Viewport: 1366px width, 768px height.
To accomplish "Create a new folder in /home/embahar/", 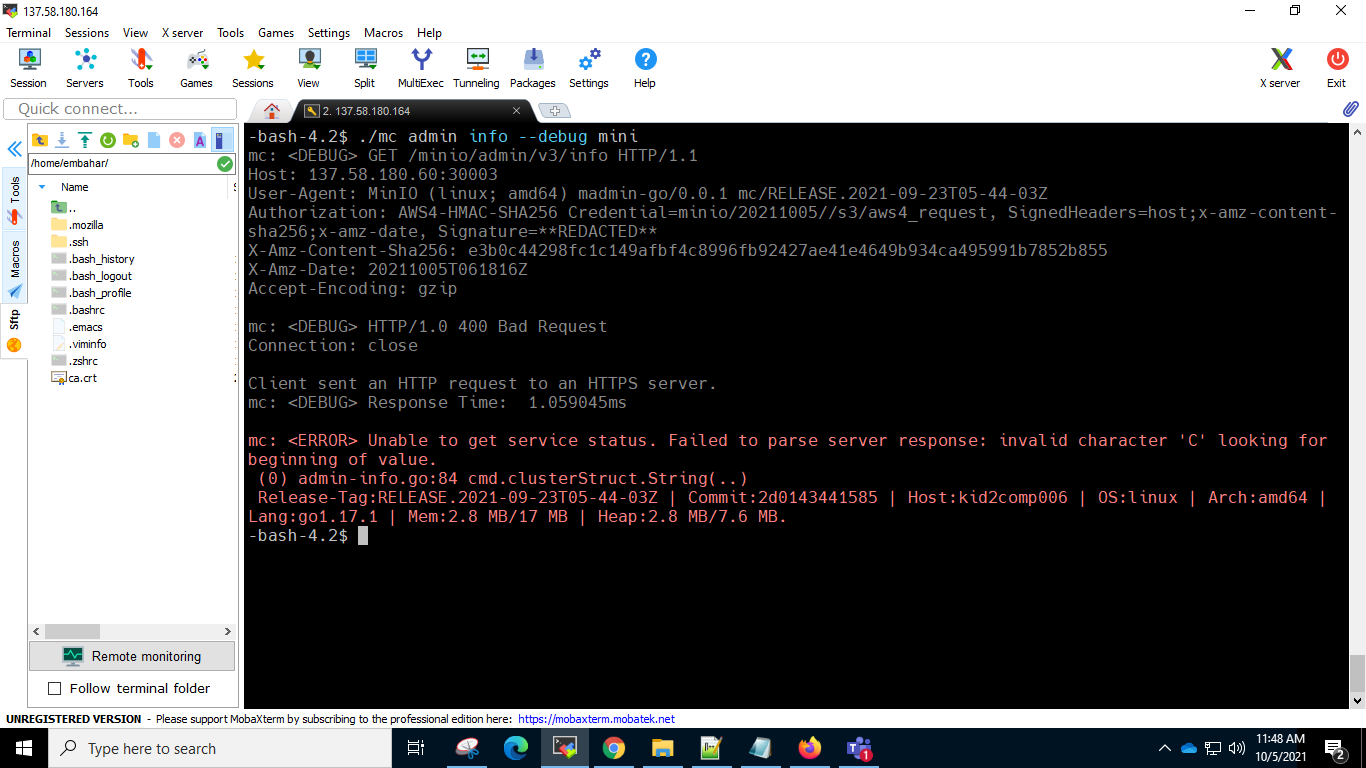I will coord(130,141).
